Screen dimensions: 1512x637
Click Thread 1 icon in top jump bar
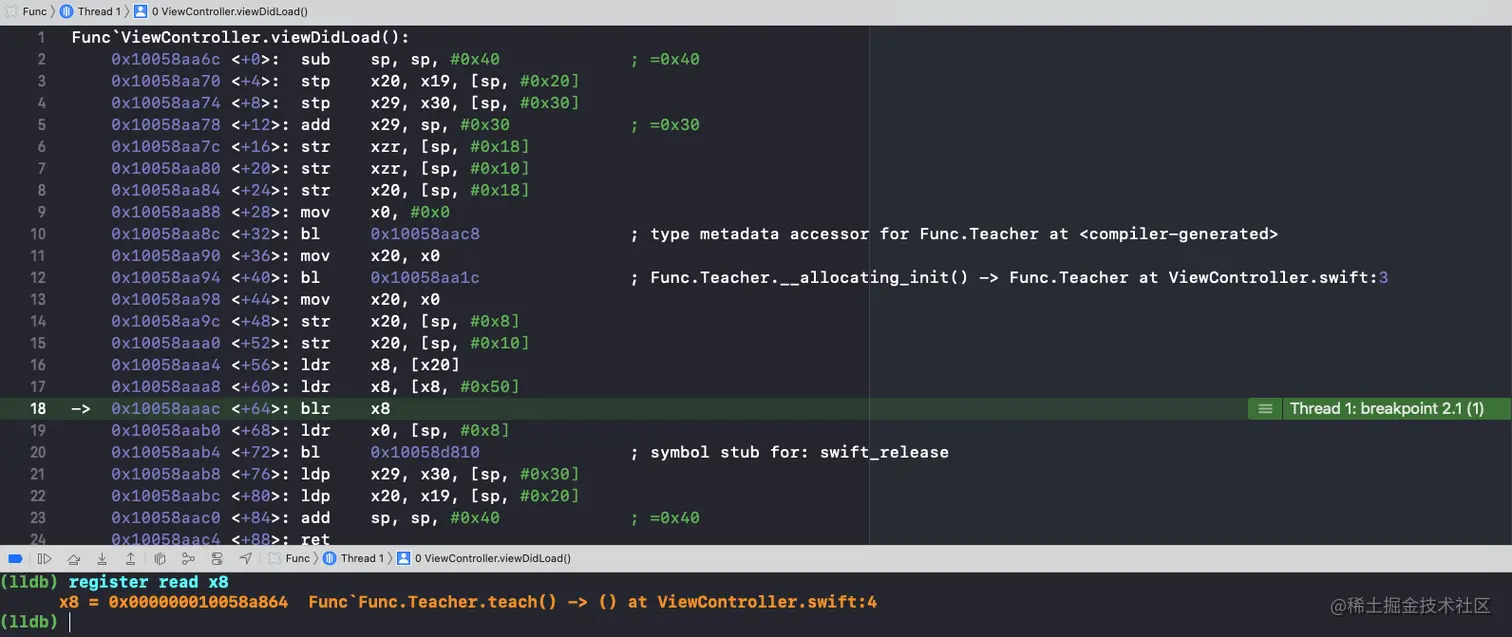point(67,11)
